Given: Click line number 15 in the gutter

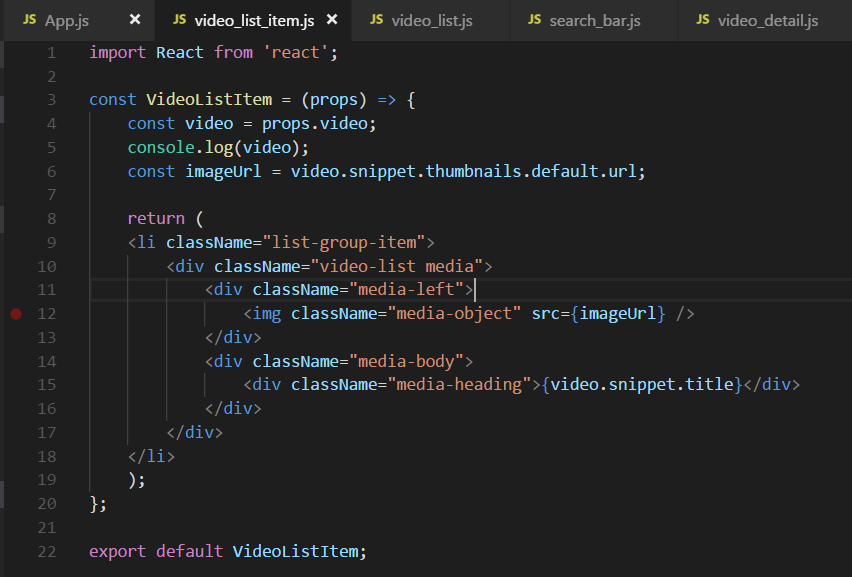Looking at the screenshot, I should click(47, 385).
